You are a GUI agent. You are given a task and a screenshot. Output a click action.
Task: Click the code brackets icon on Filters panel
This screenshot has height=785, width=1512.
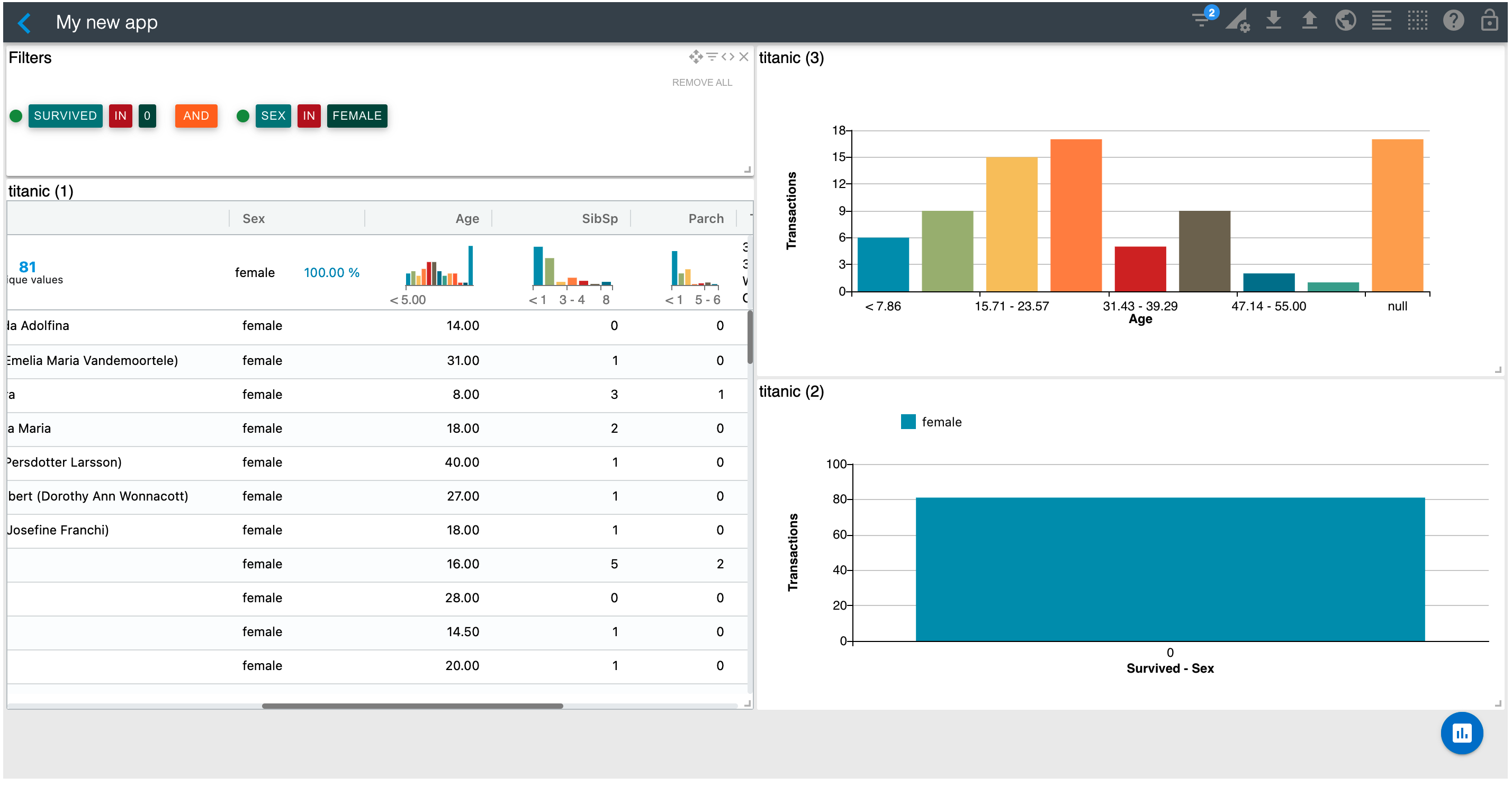[x=728, y=57]
